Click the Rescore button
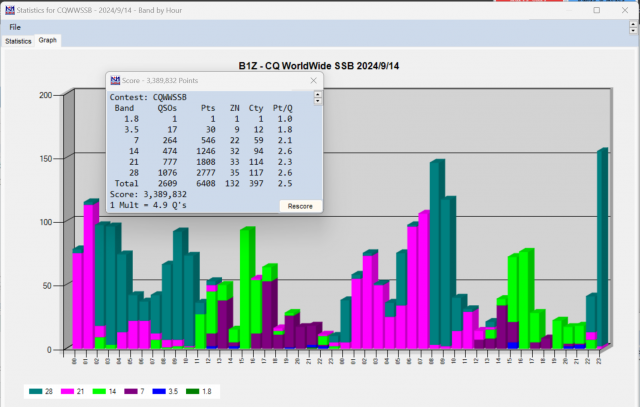Image resolution: width=640 pixels, height=407 pixels. coord(300,206)
